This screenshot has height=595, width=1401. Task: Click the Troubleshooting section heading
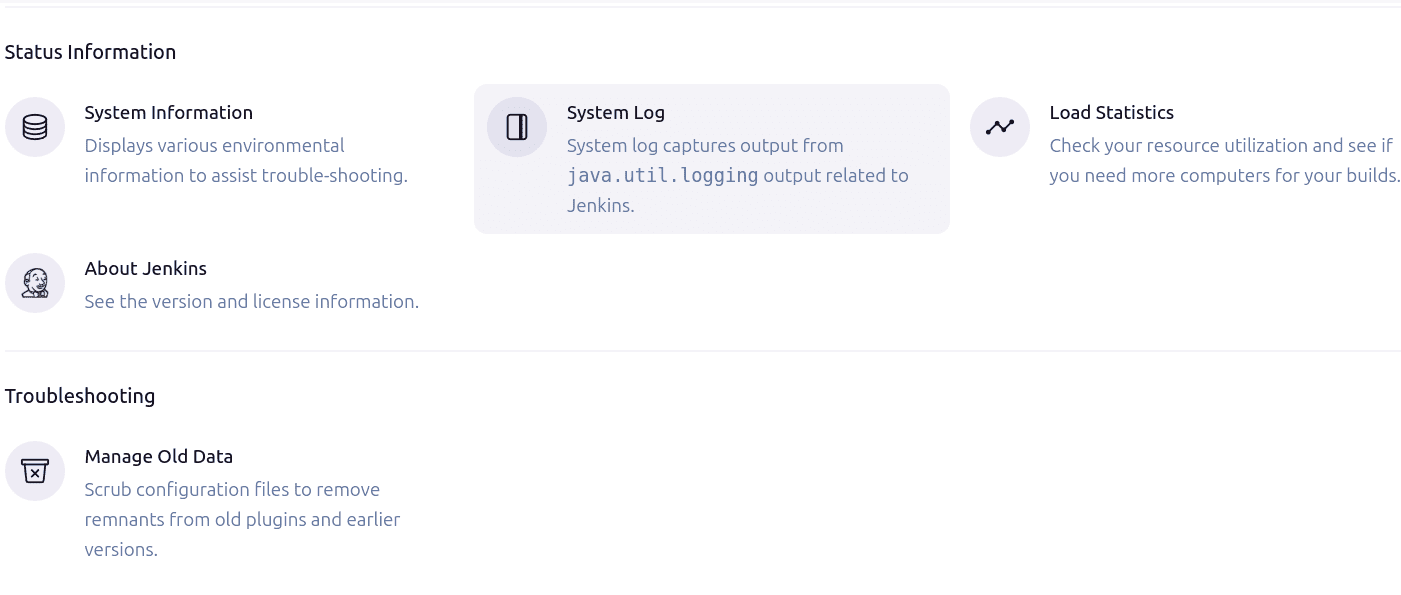pyautogui.click(x=80, y=396)
